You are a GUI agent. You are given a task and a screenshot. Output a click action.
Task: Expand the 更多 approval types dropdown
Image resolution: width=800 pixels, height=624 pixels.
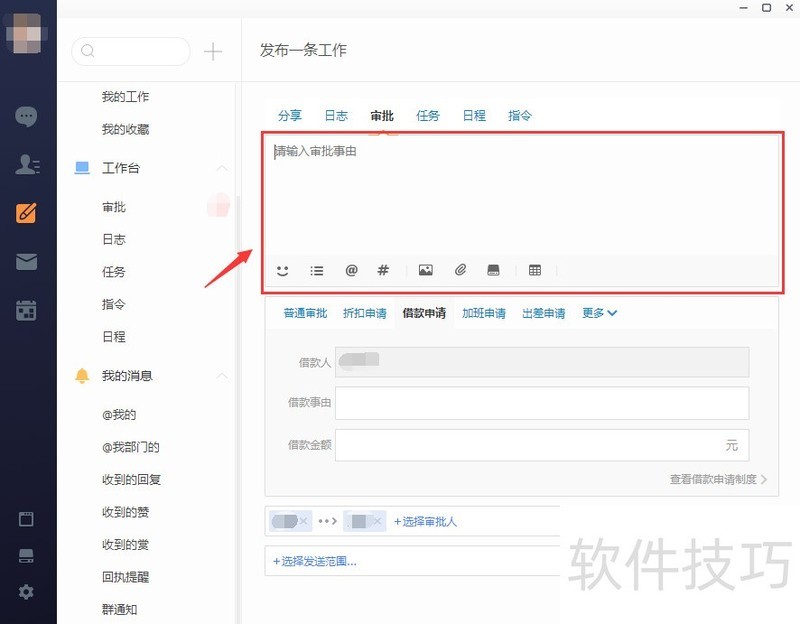(x=599, y=313)
